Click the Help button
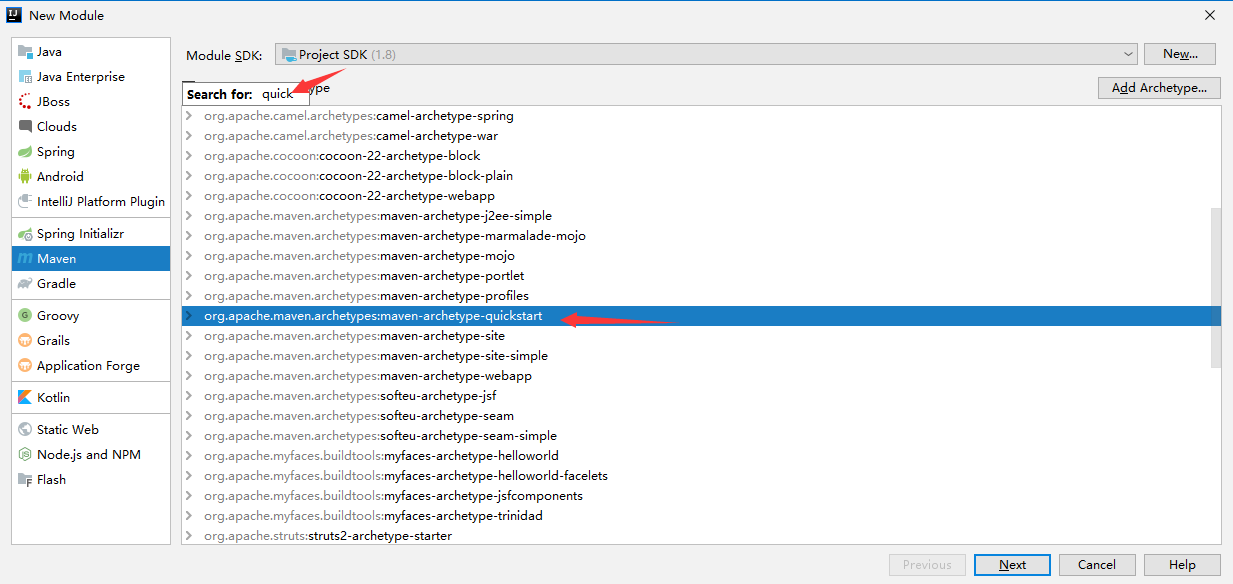 (1182, 565)
